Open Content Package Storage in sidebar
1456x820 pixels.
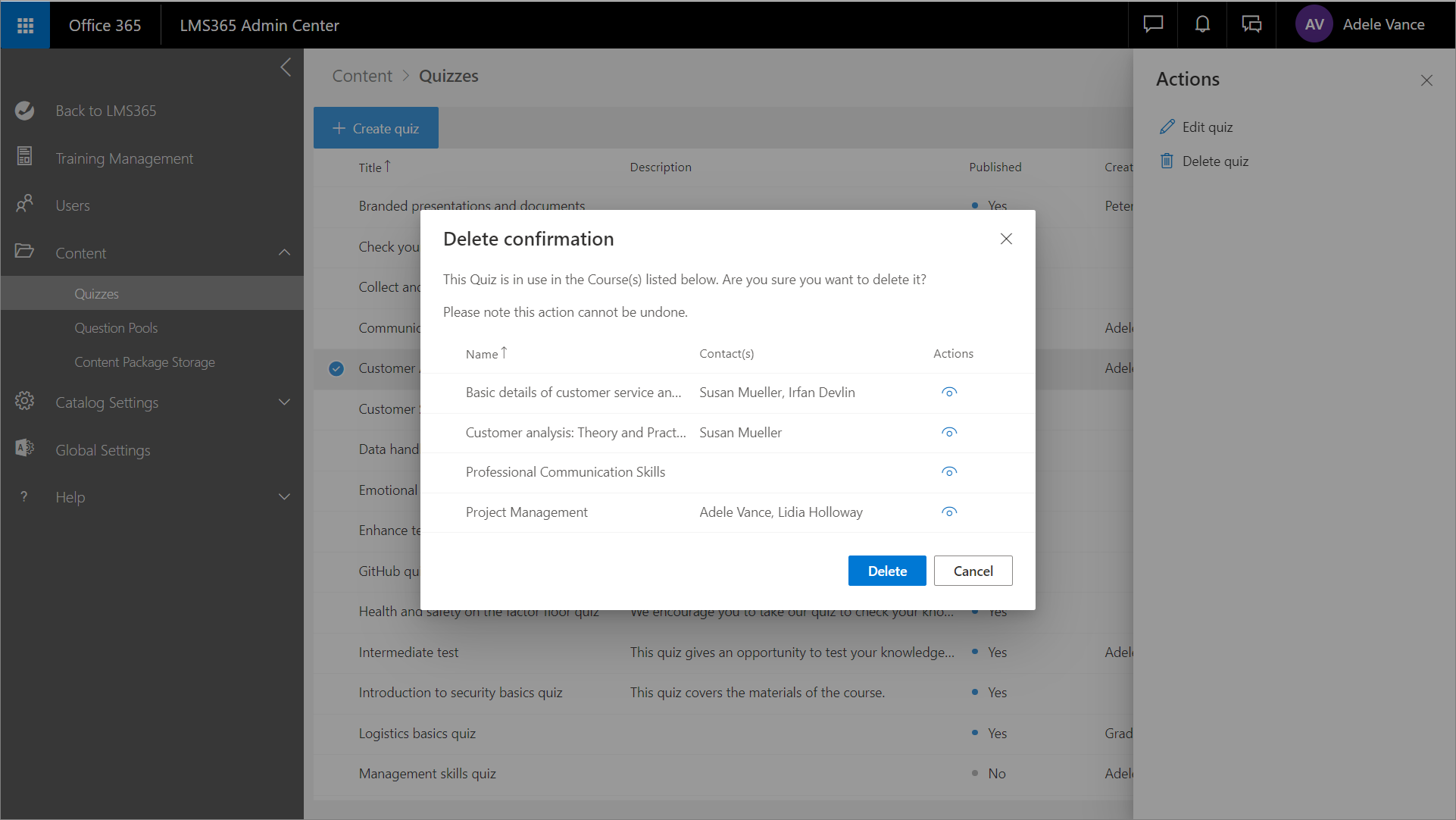click(x=144, y=362)
